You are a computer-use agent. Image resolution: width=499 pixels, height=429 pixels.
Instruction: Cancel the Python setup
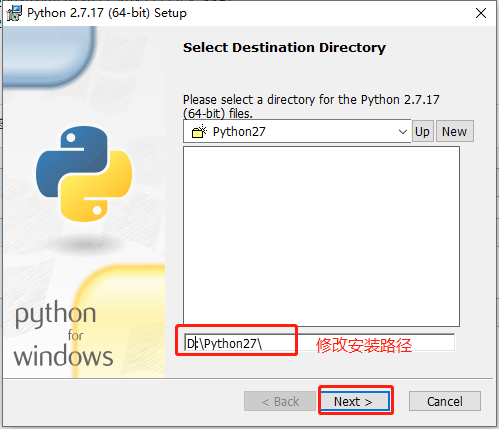[445, 401]
